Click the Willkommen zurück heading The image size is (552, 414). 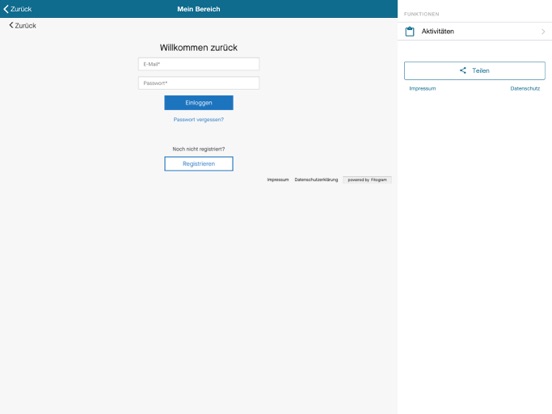pos(199,48)
